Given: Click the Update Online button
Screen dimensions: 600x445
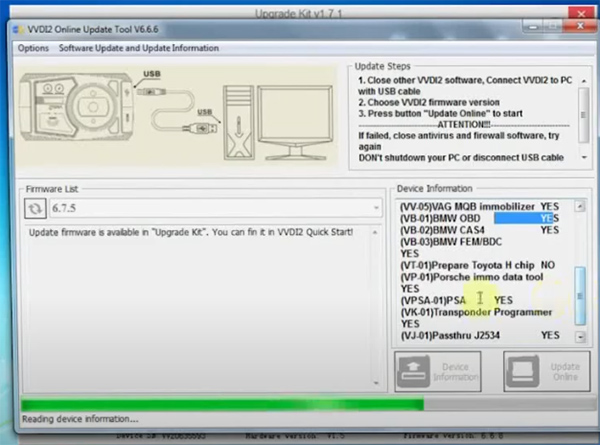Looking at the screenshot, I should [x=547, y=372].
